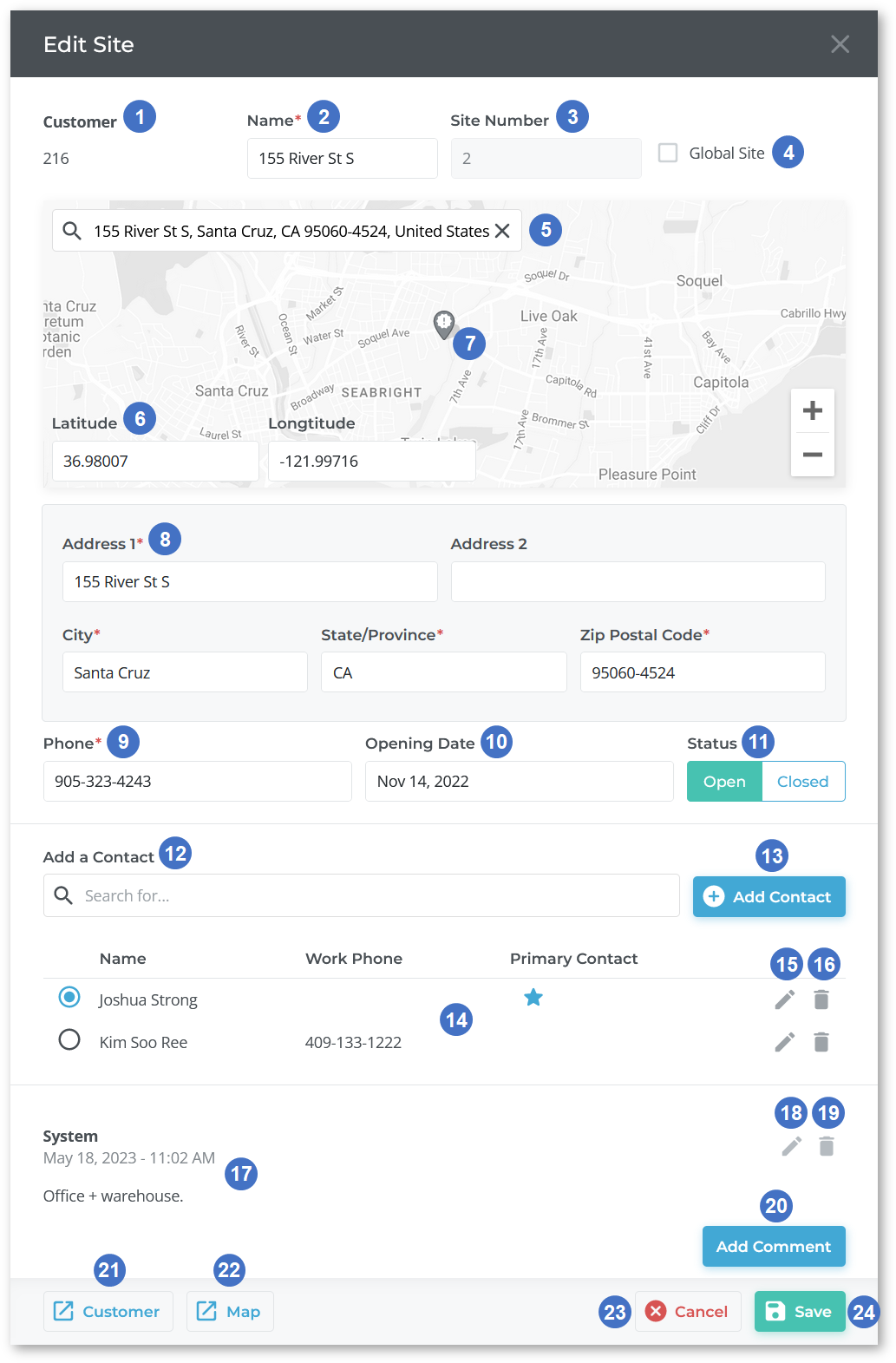Open the Opening Date picker field
The width and height of the screenshot is (896, 1363).
tap(519, 782)
